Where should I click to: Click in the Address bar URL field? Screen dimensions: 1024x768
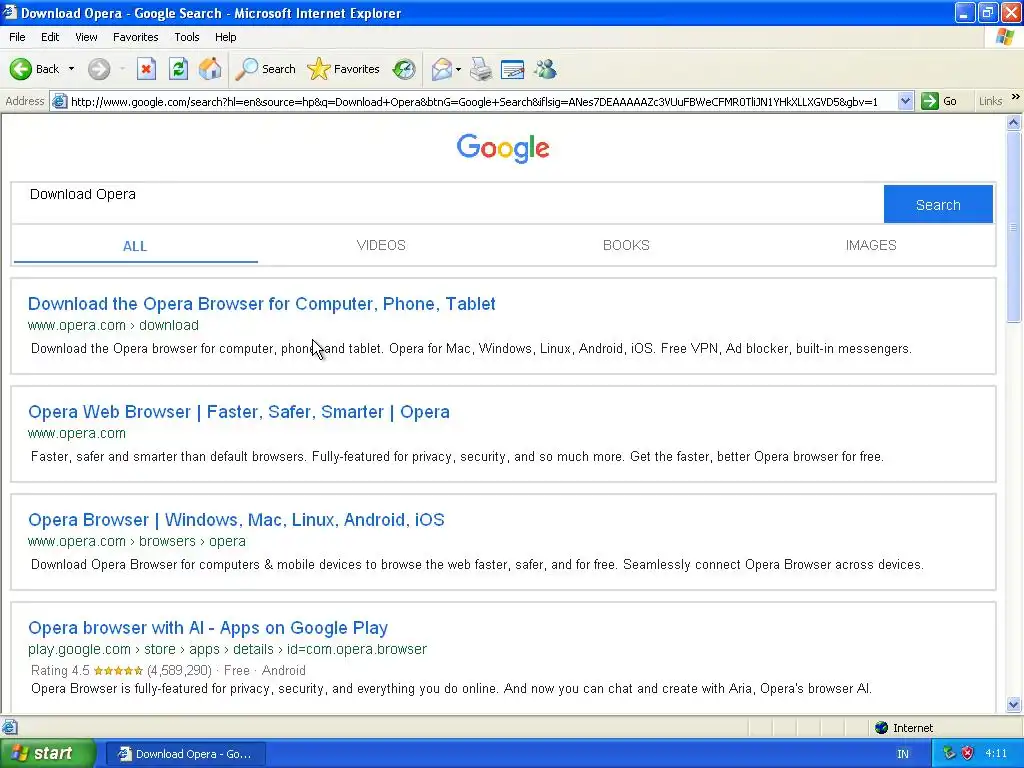tap(482, 101)
